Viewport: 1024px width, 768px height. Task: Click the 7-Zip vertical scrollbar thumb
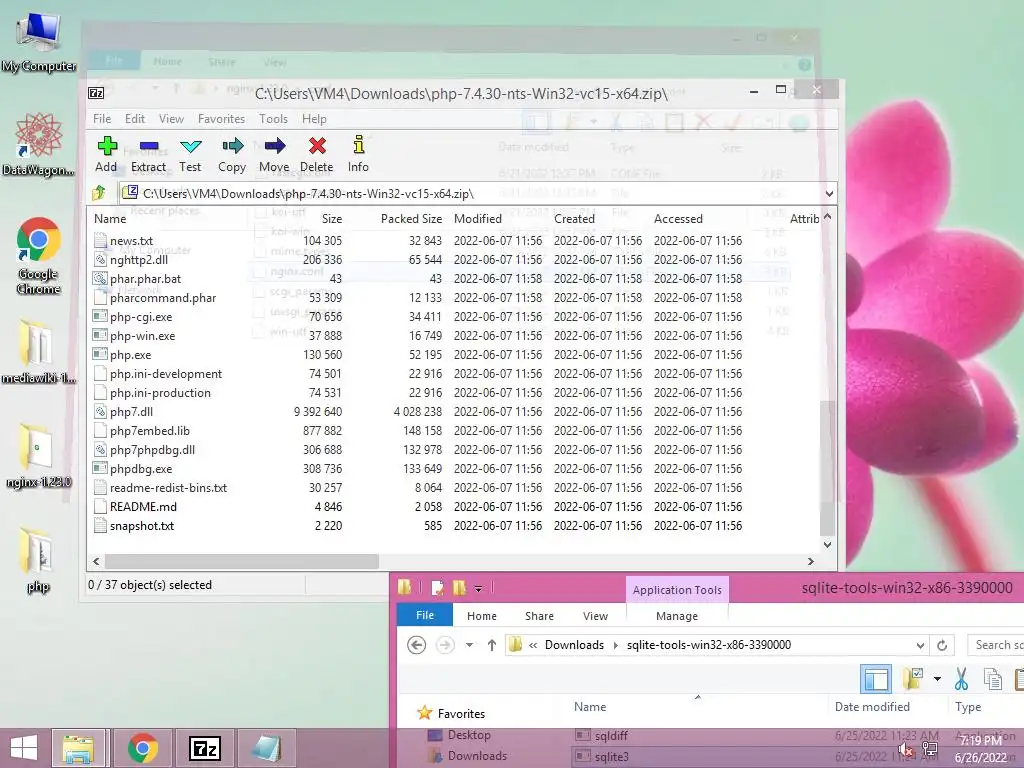[827, 468]
